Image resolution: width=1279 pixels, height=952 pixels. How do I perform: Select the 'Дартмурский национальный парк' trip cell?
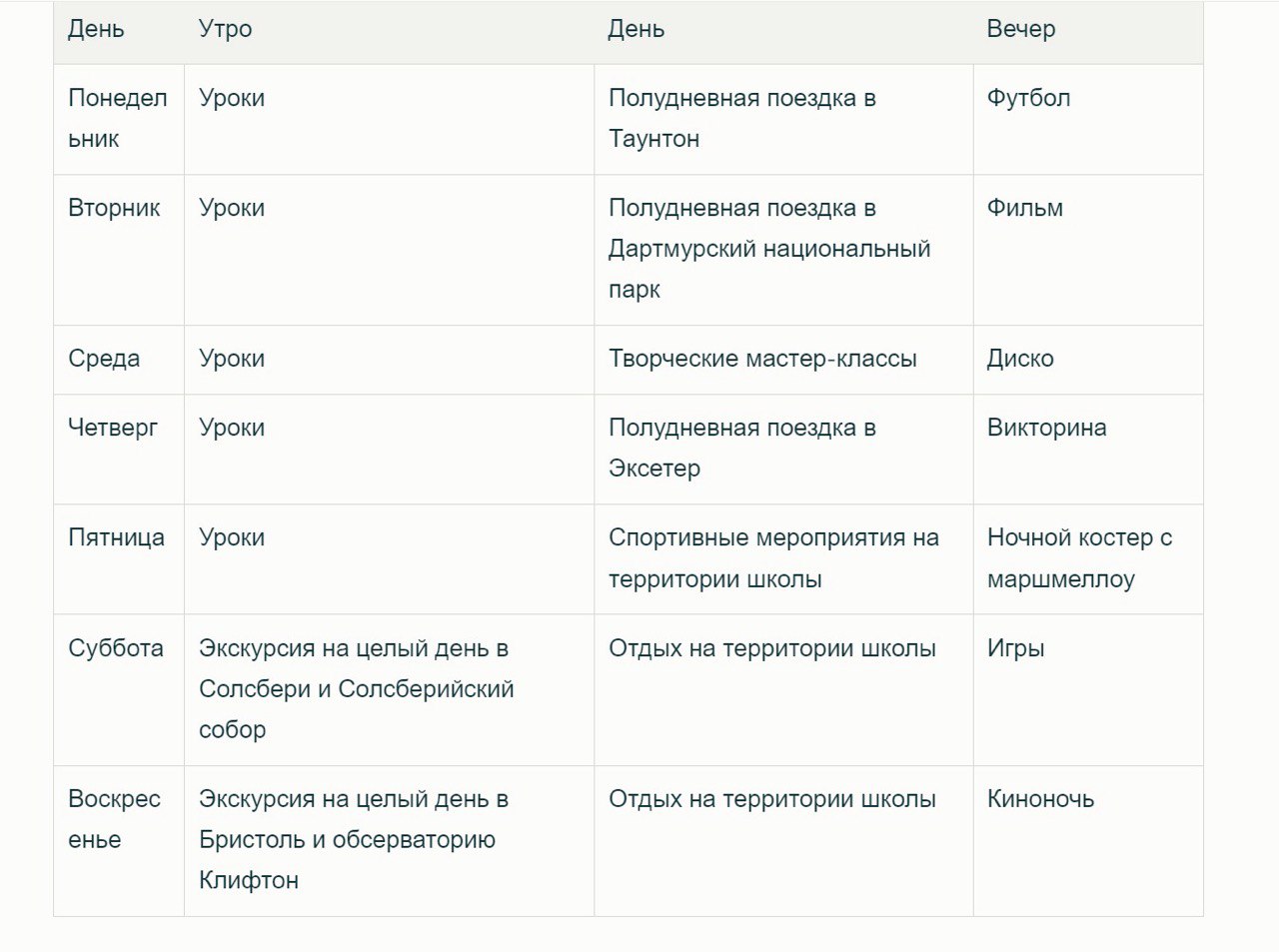tap(783, 250)
